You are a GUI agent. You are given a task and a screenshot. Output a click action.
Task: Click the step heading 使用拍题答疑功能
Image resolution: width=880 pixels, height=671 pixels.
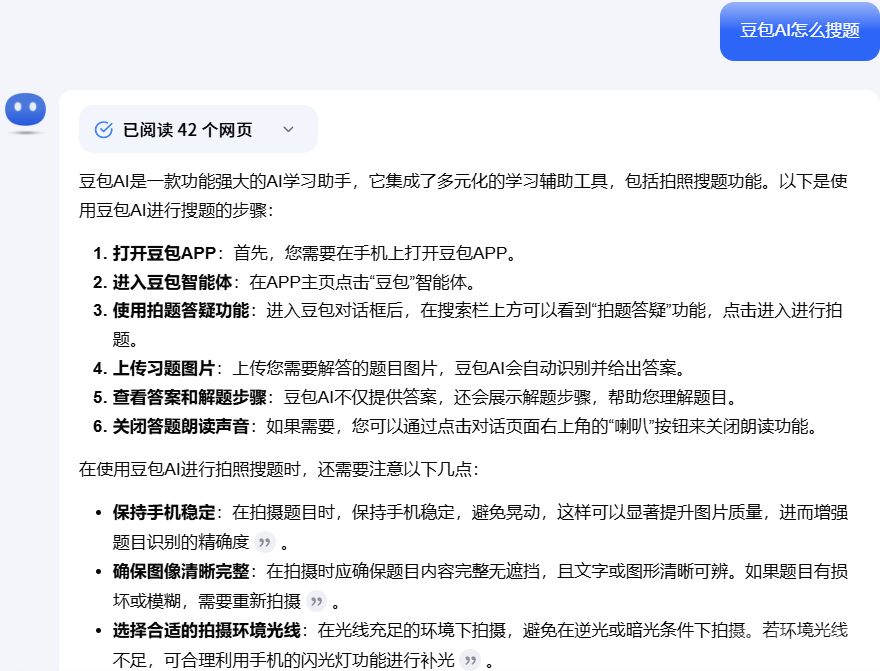pyautogui.click(x=181, y=310)
